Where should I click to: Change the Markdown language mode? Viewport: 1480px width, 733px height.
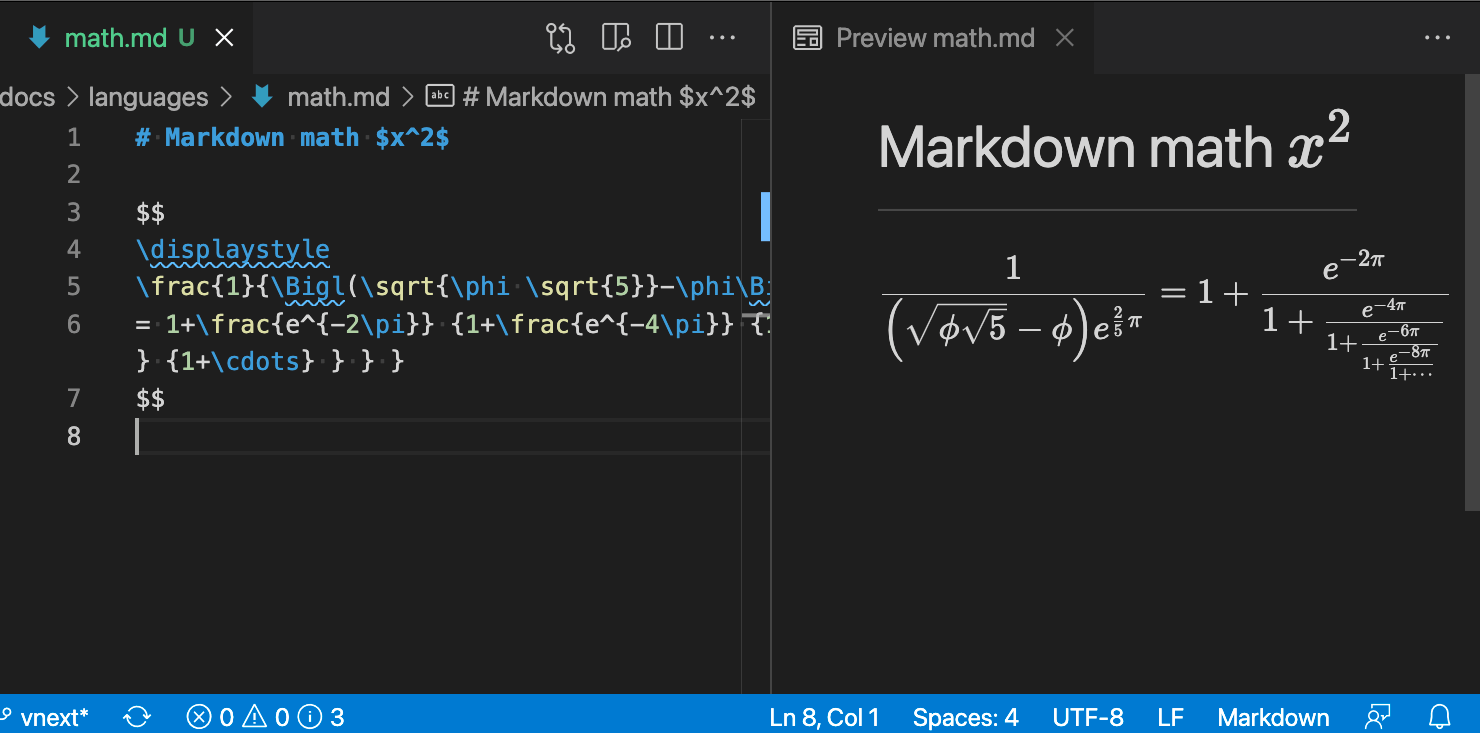point(1273,716)
